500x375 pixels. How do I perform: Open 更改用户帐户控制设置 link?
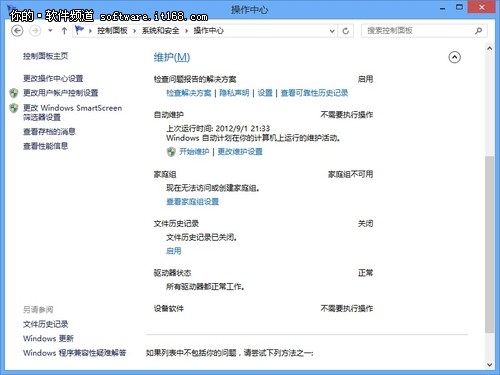61,93
